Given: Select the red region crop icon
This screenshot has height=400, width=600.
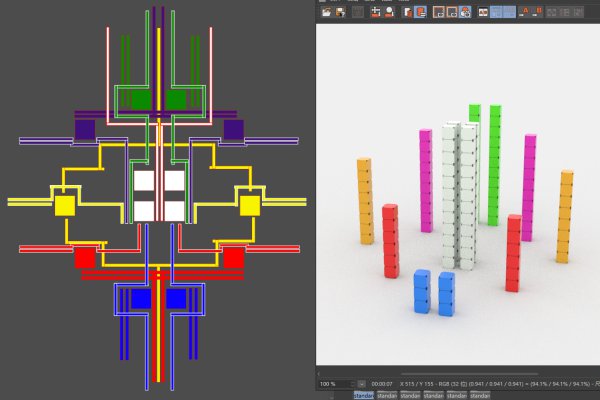Looking at the screenshot, I should [376, 12].
